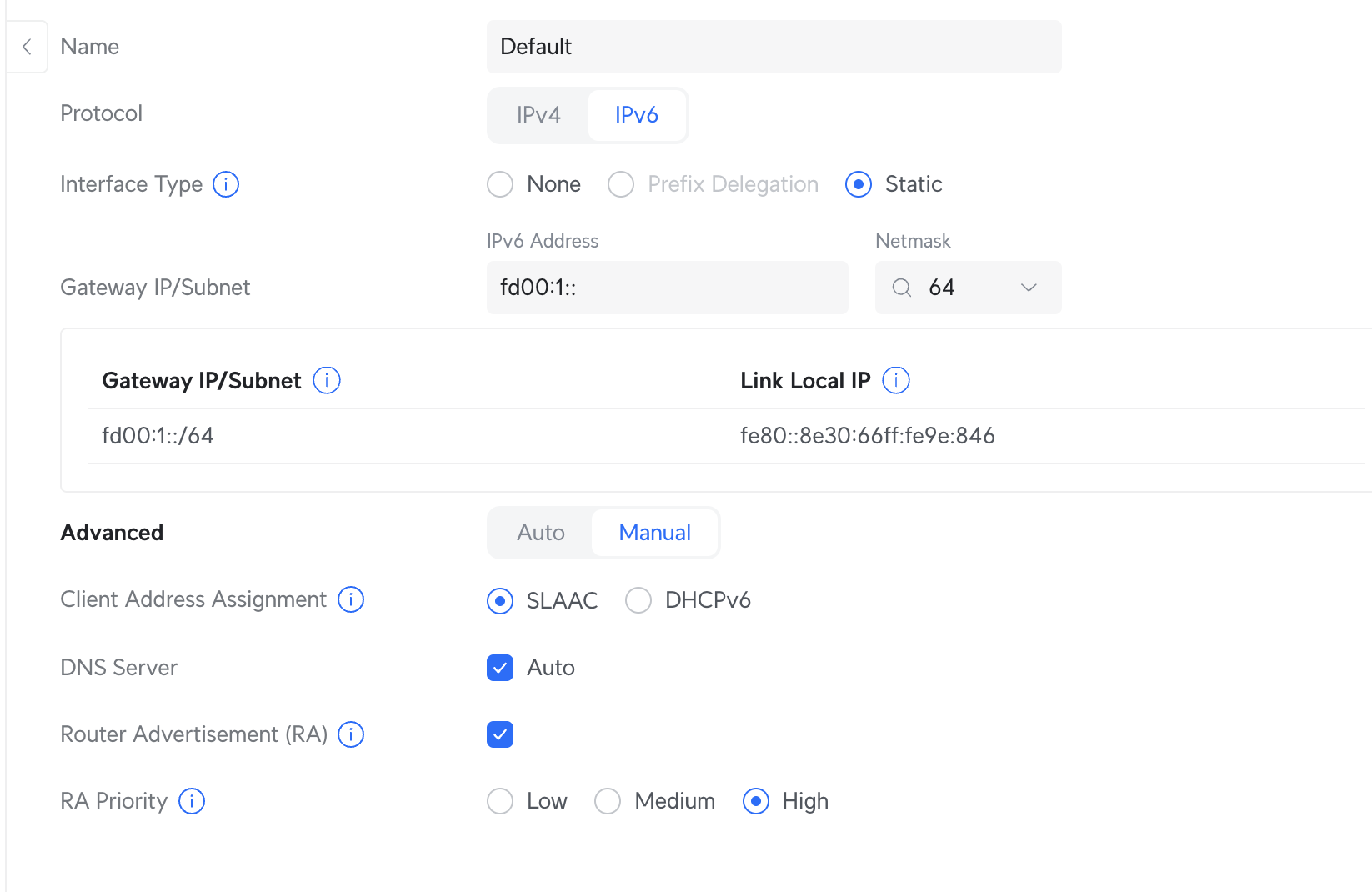1372x892 pixels.
Task: Select the Manual advanced tab
Action: [x=654, y=533]
